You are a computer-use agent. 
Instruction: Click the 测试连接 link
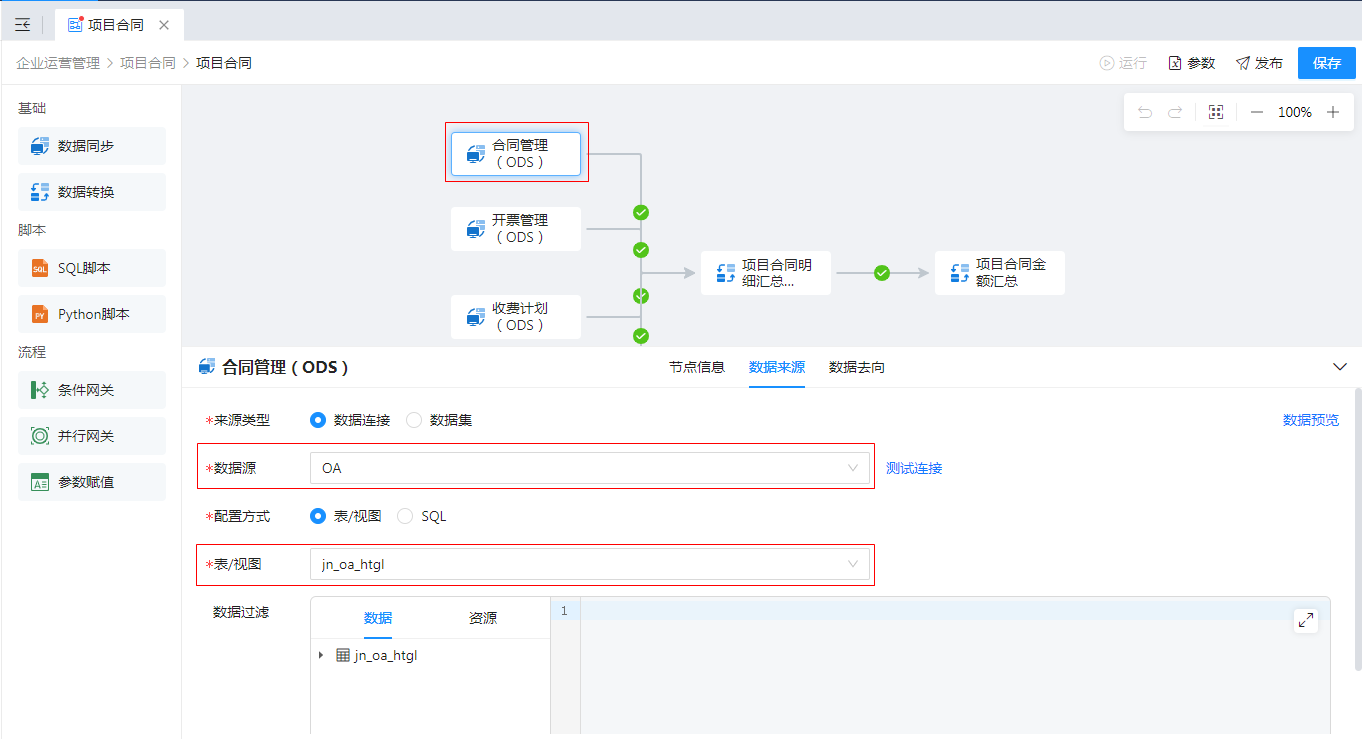(913, 468)
